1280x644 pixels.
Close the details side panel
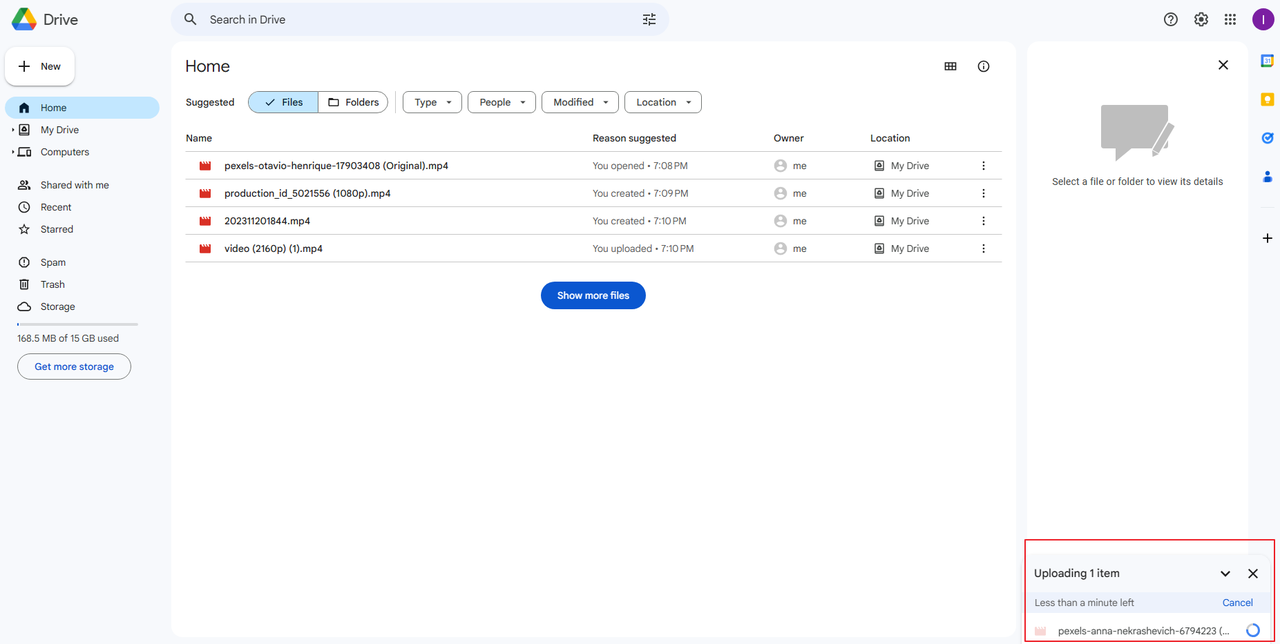click(x=1223, y=65)
